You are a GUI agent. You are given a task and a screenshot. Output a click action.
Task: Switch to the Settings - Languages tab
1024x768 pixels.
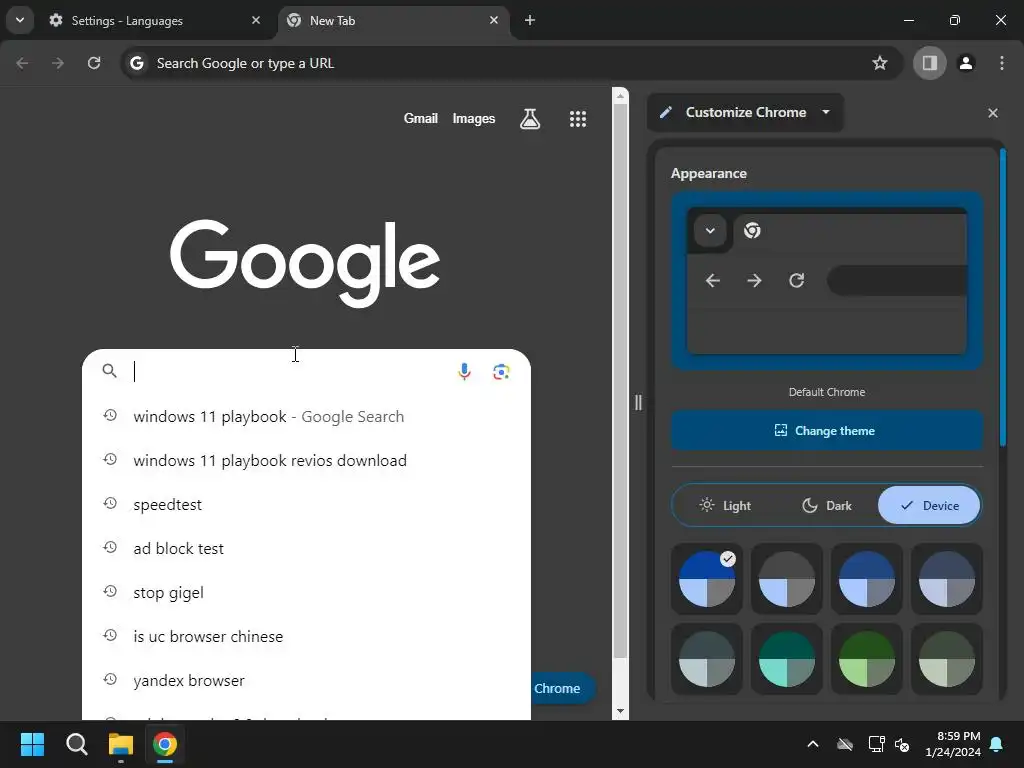click(155, 20)
